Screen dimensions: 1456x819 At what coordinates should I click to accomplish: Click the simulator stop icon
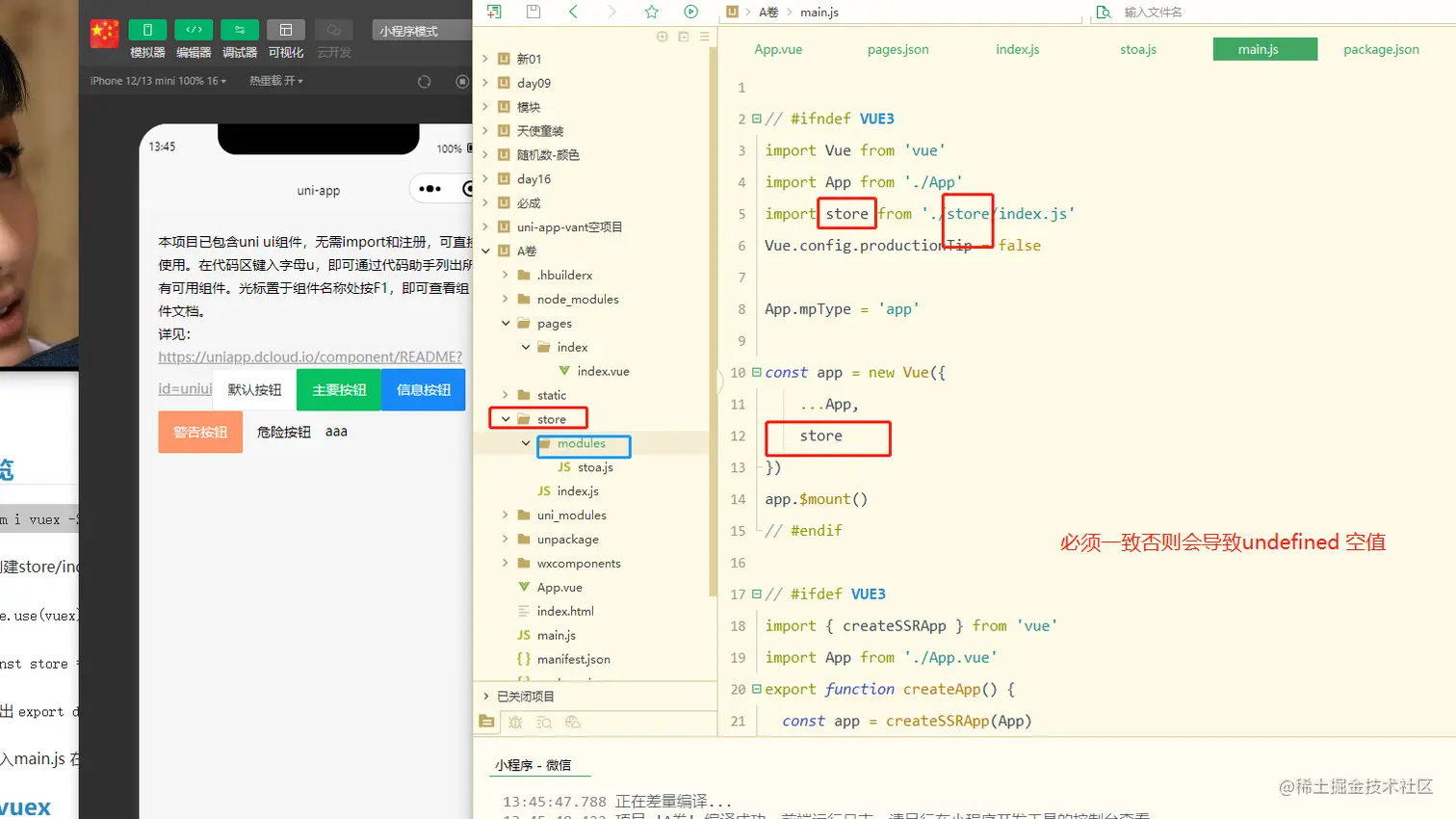(x=462, y=82)
